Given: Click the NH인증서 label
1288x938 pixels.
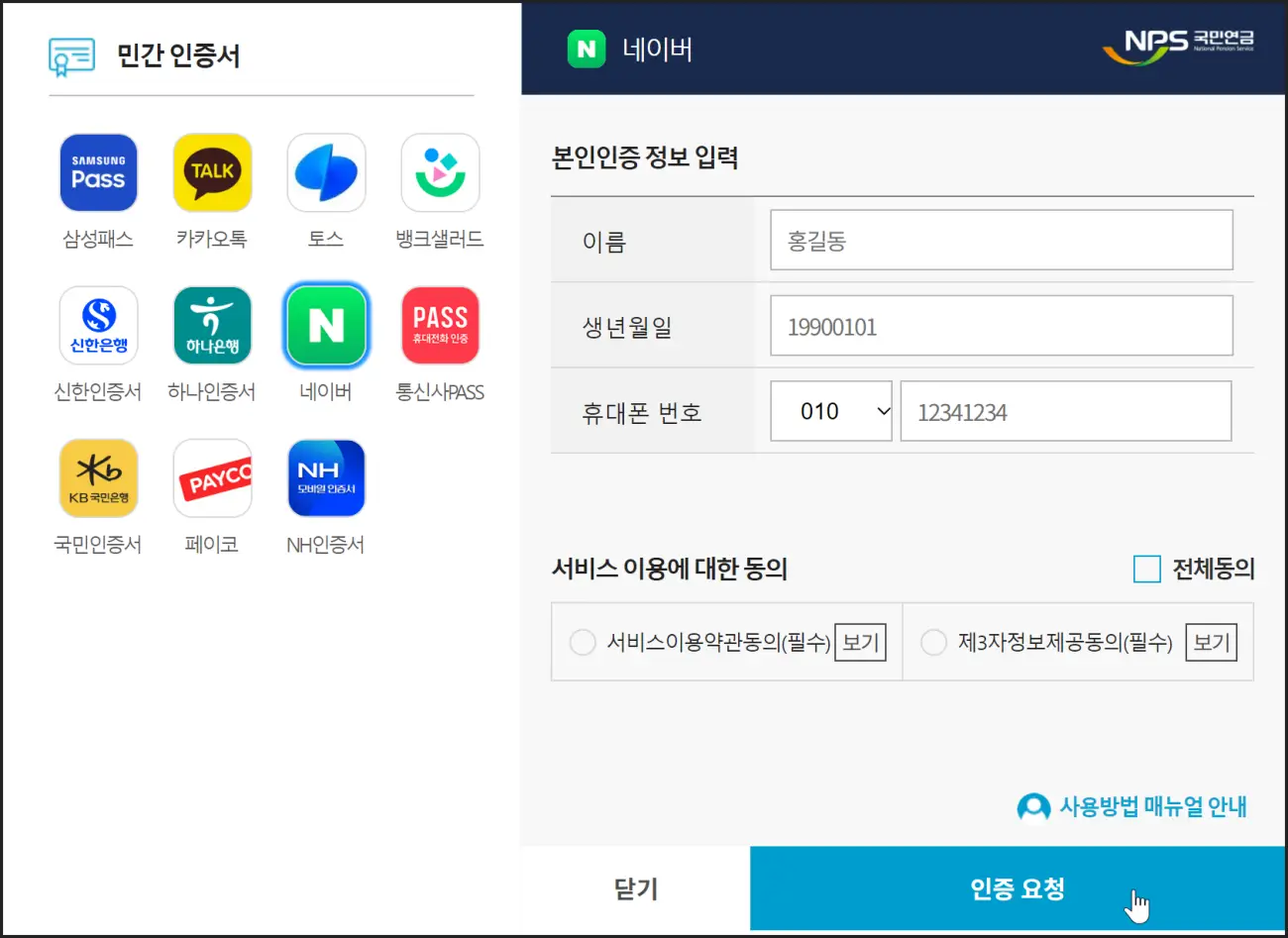Looking at the screenshot, I should point(326,544).
